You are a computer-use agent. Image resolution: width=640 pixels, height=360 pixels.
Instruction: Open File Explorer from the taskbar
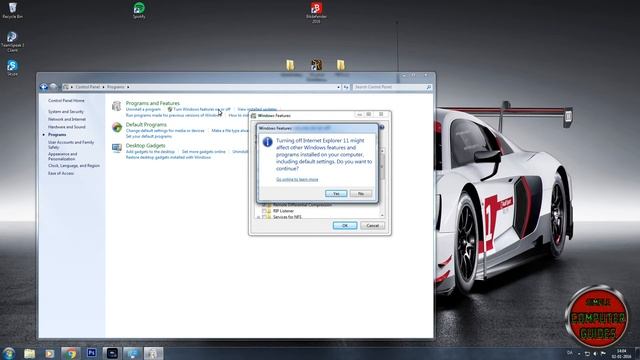tap(29, 353)
